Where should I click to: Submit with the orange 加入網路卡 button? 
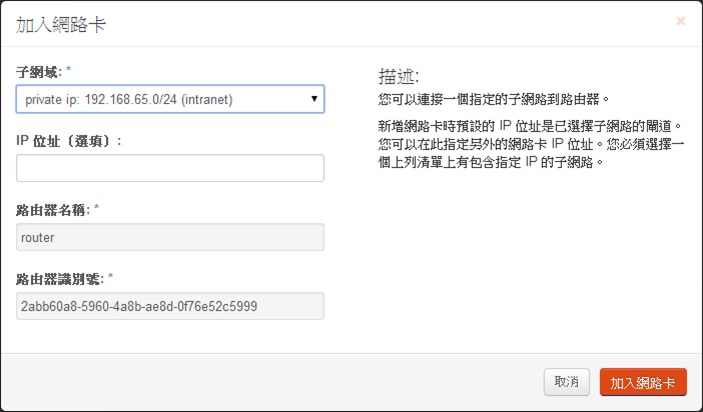643,383
